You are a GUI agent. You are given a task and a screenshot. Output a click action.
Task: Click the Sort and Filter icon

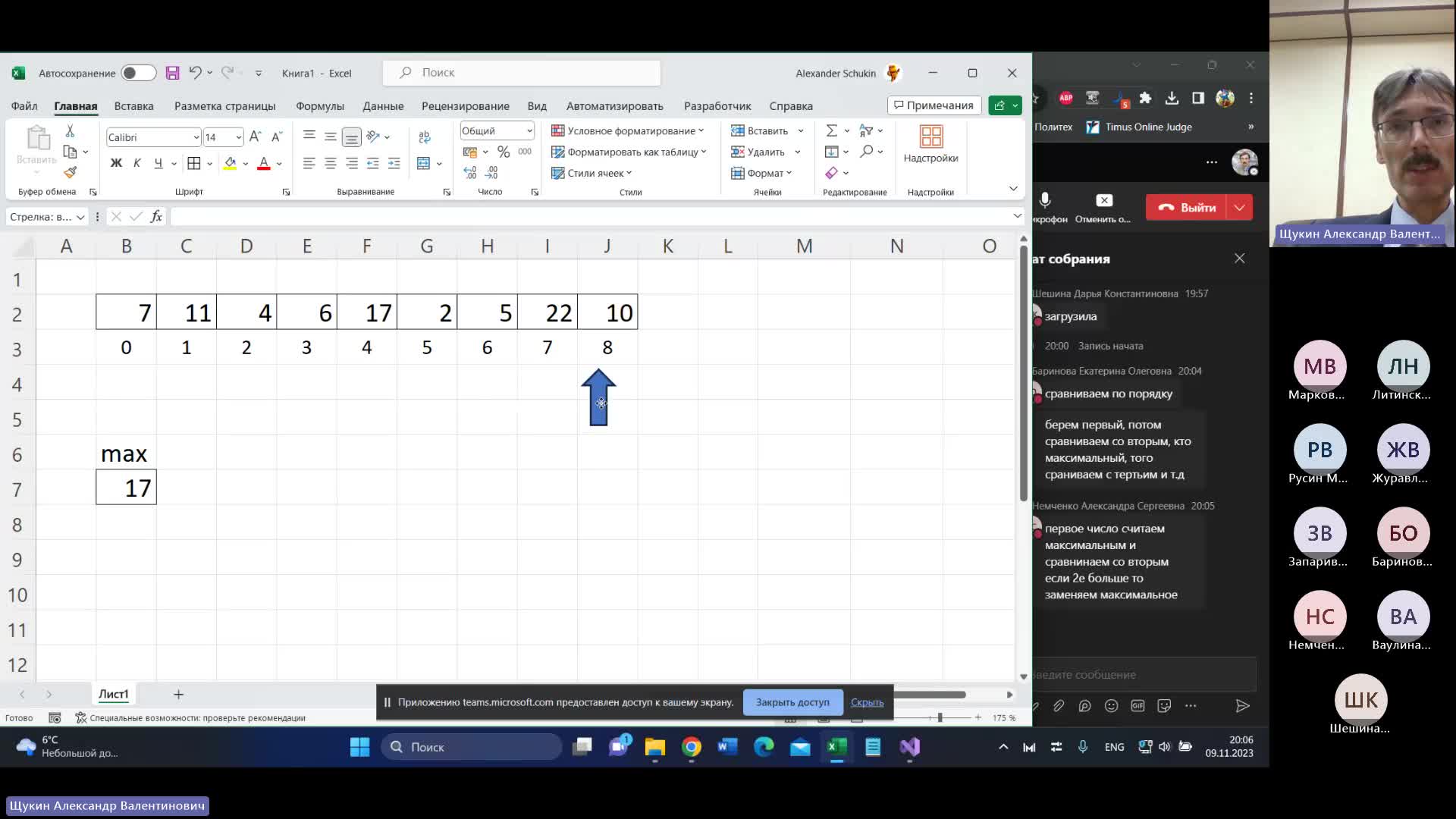click(866, 130)
